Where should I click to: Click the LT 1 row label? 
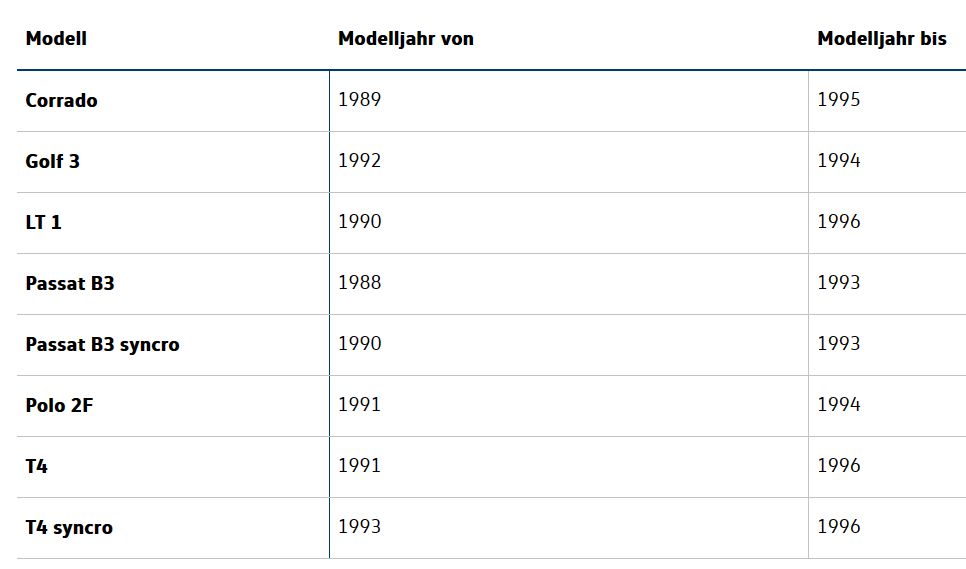click(44, 222)
